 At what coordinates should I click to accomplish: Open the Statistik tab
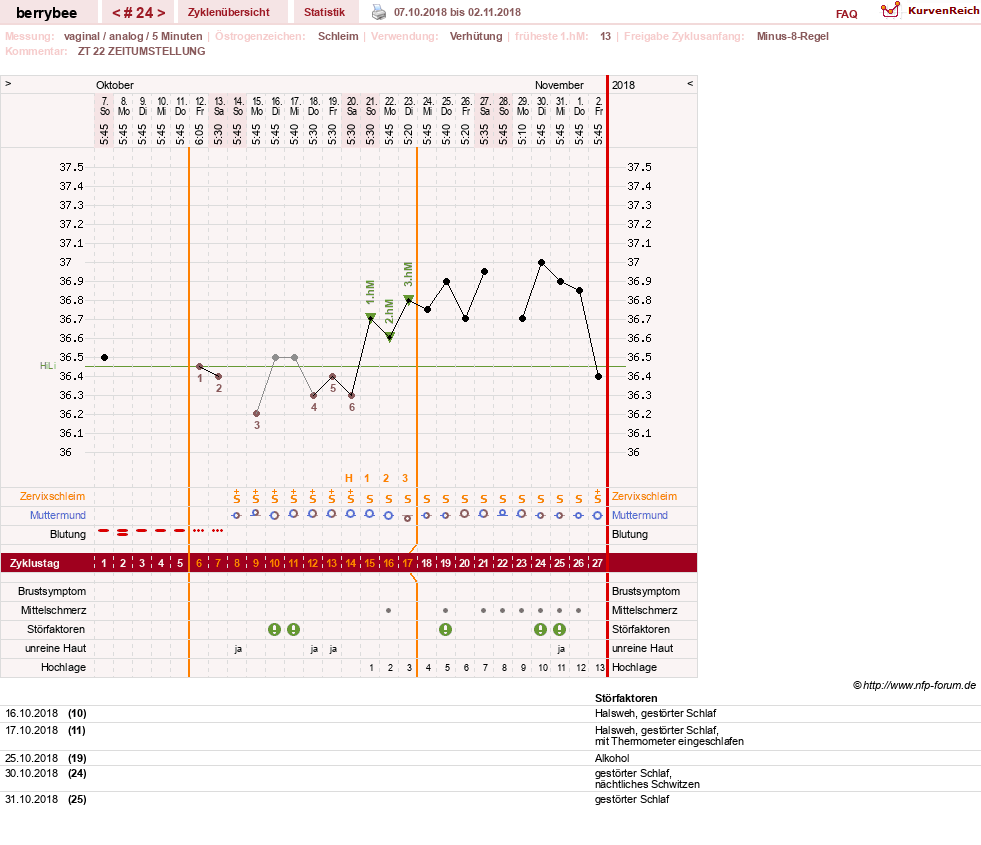point(324,12)
